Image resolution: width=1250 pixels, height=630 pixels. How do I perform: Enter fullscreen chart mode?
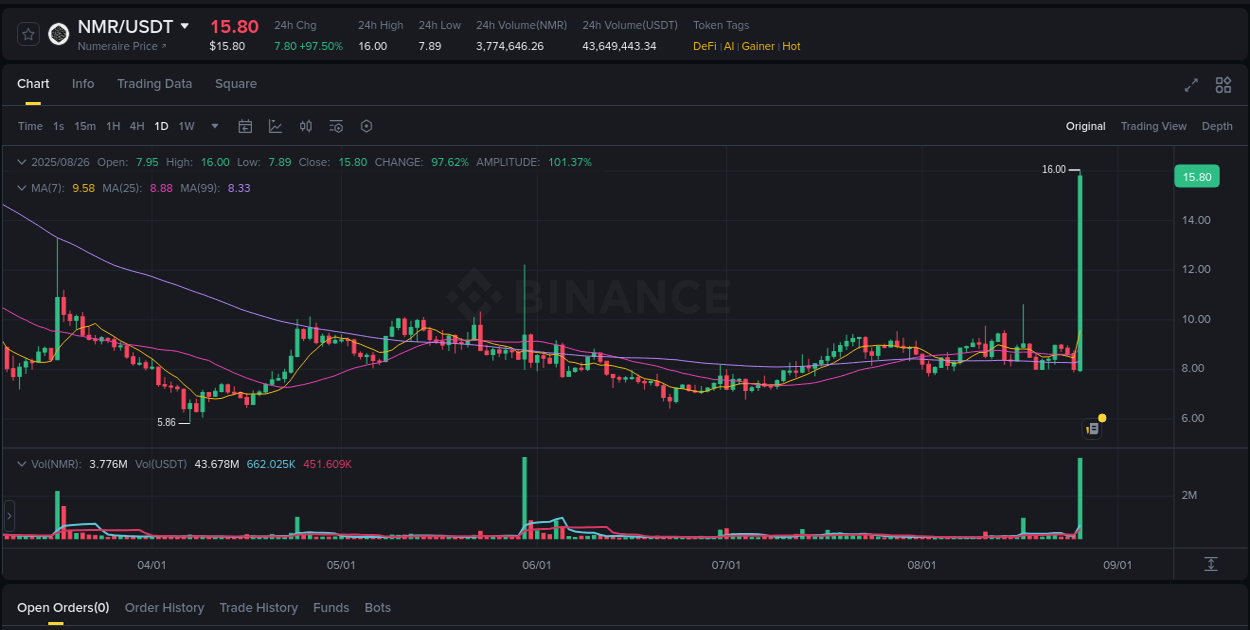point(1190,85)
